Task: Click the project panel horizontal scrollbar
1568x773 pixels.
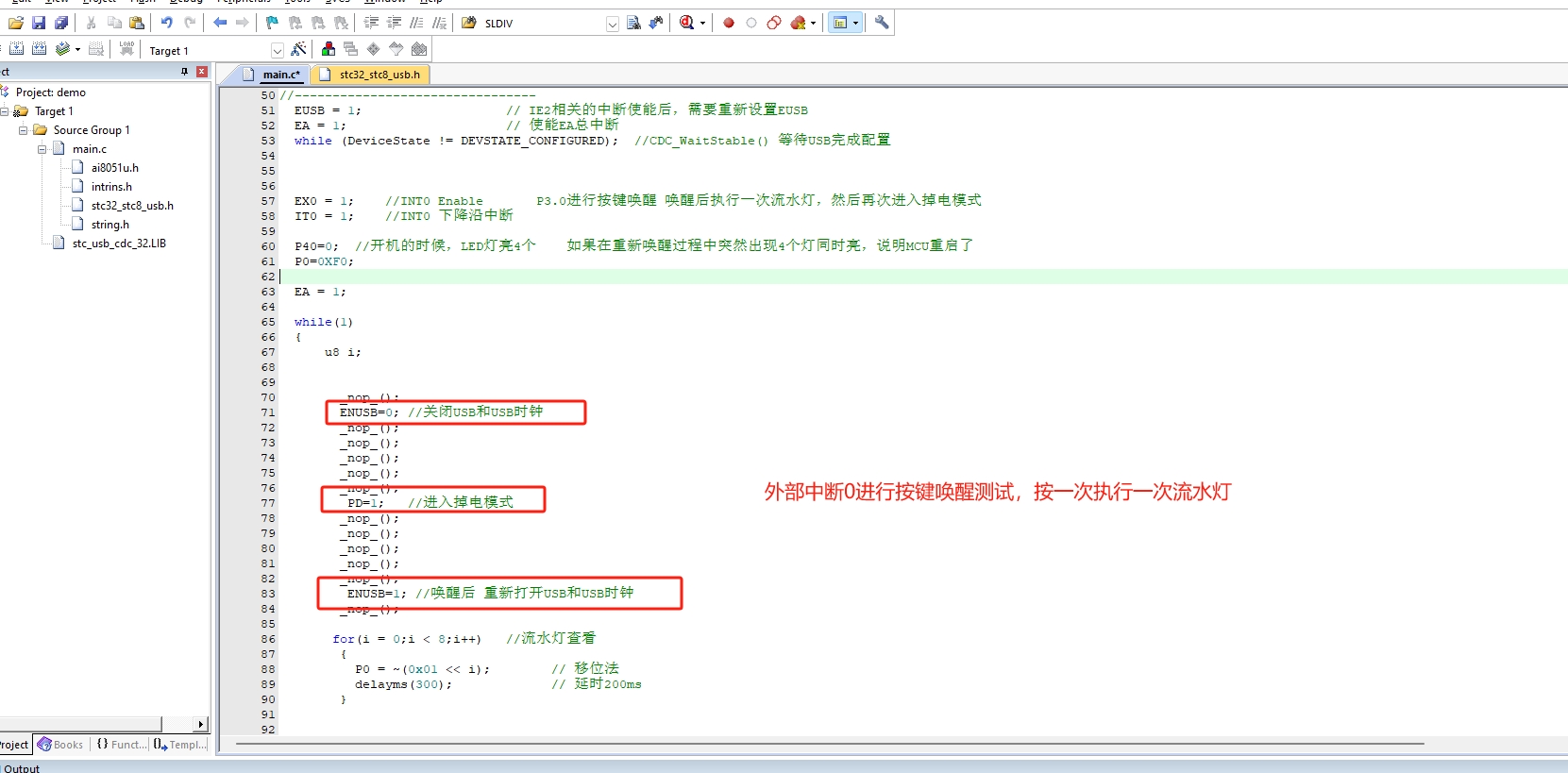Action: tap(83, 724)
